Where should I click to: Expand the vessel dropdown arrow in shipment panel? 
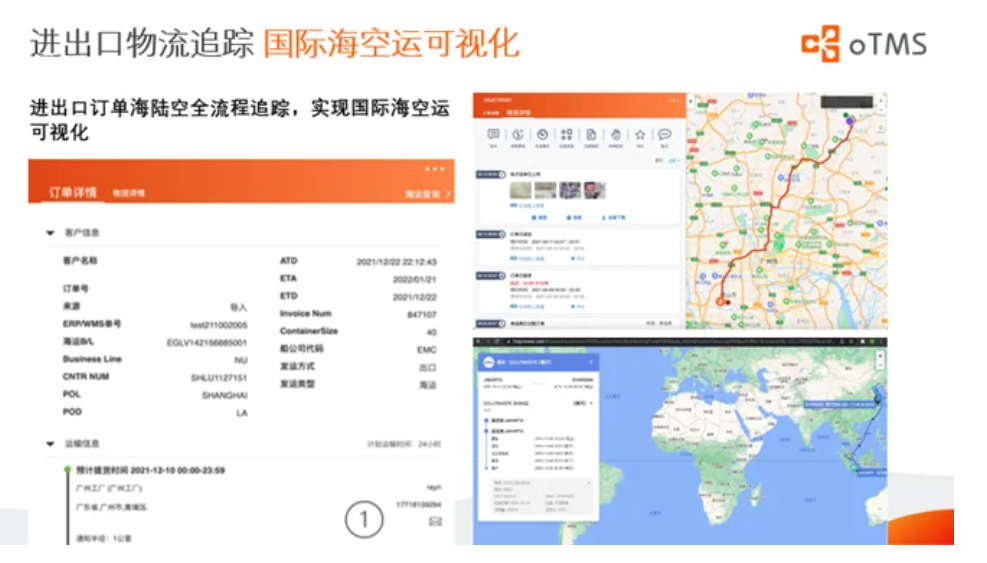(592, 402)
